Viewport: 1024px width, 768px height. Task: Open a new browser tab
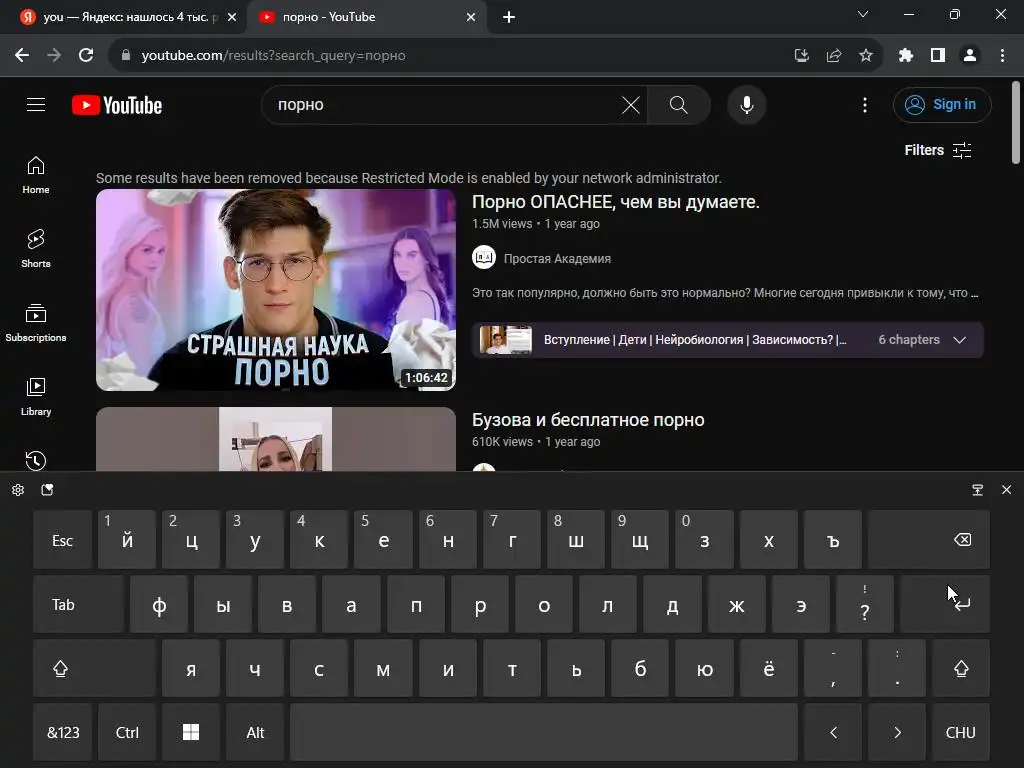pos(509,17)
